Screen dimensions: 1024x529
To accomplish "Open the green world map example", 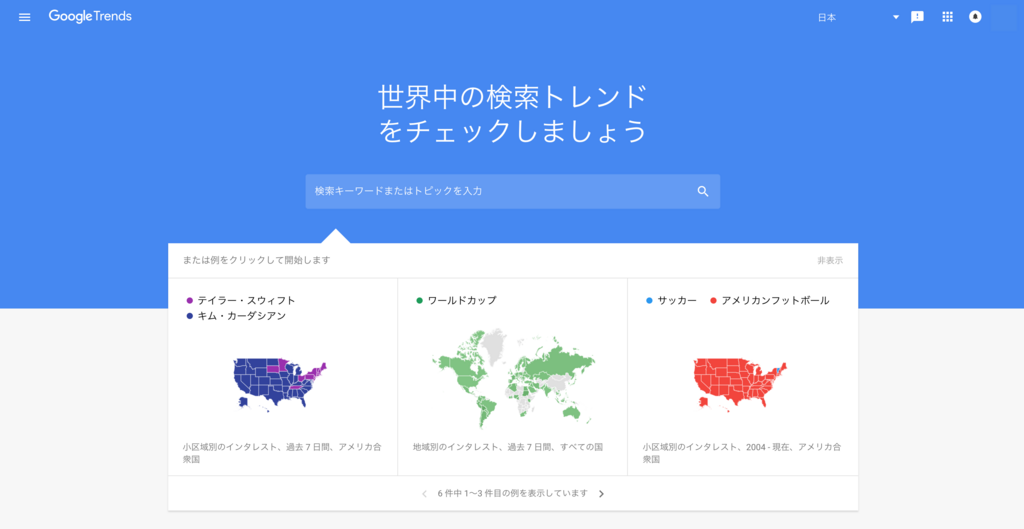I will [513, 377].
